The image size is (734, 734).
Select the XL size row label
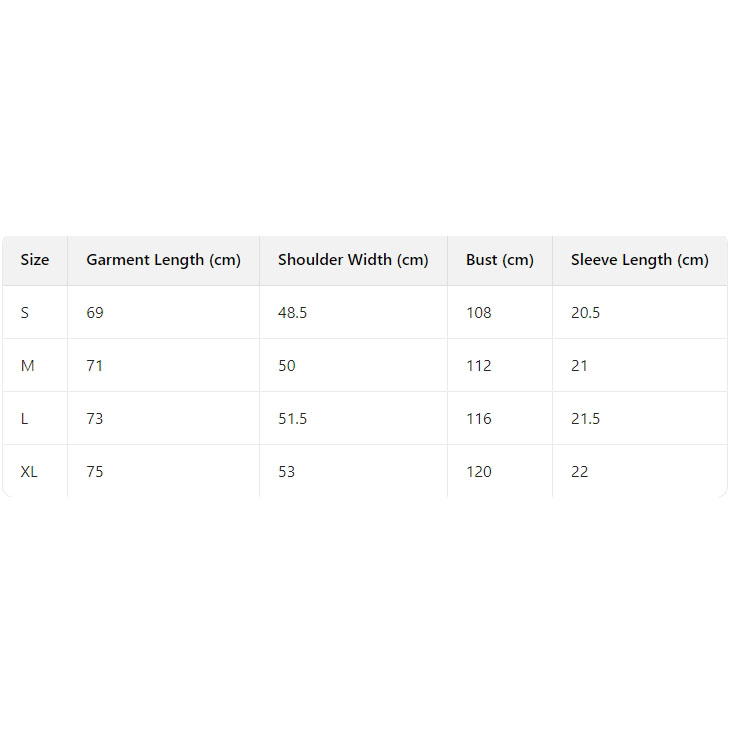(x=29, y=472)
